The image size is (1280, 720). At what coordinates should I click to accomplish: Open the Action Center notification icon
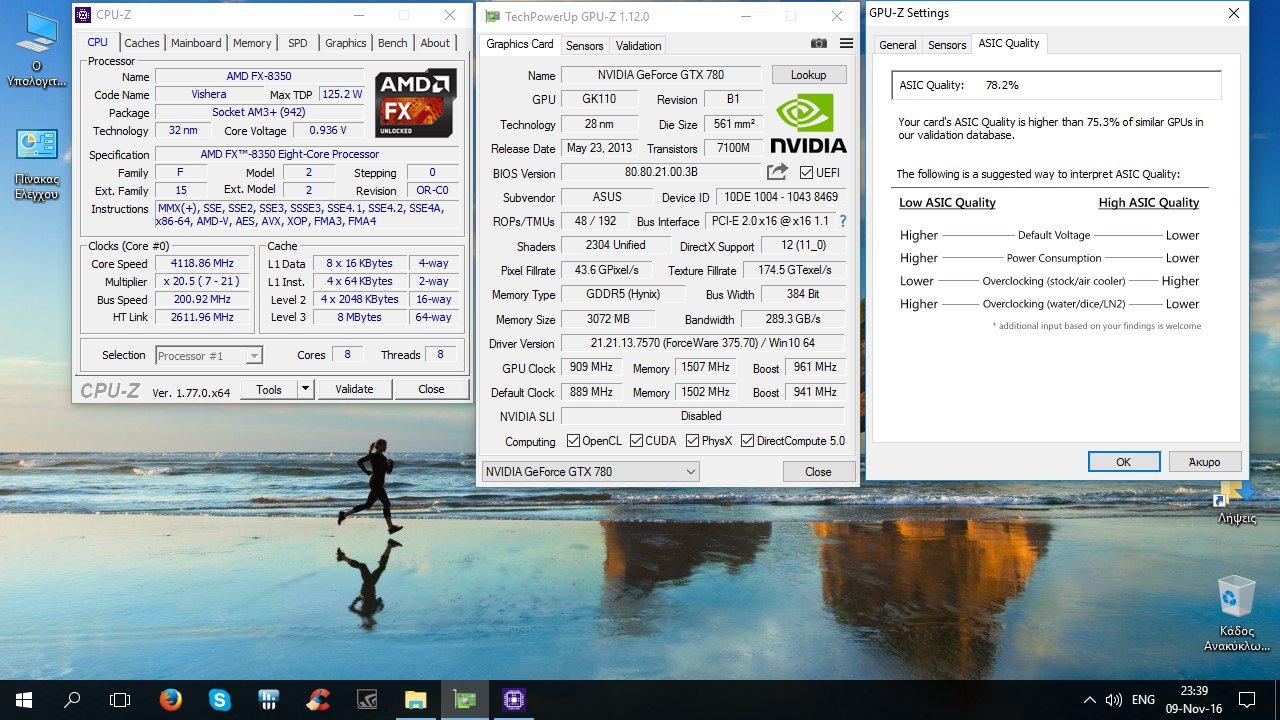click(1247, 700)
